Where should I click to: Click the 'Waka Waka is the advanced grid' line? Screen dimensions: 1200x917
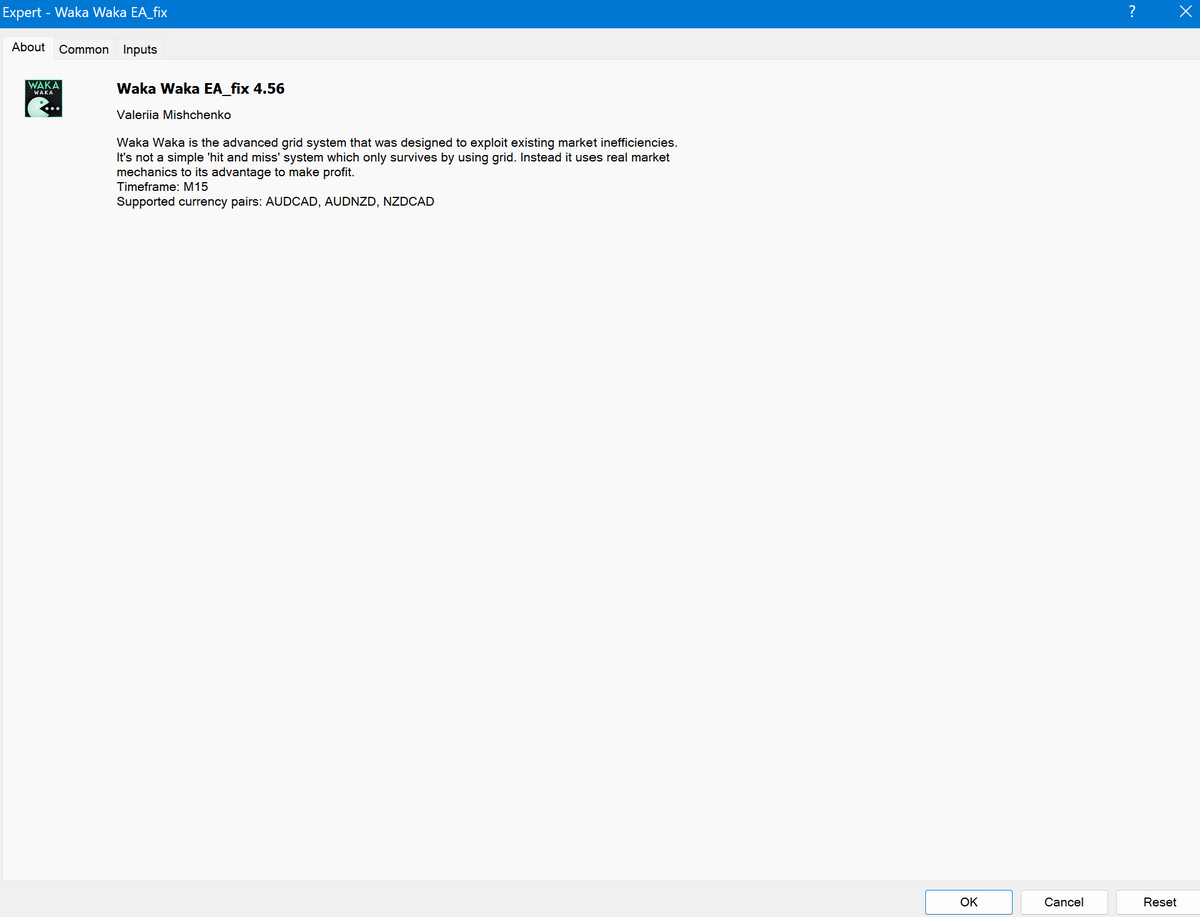[396, 143]
